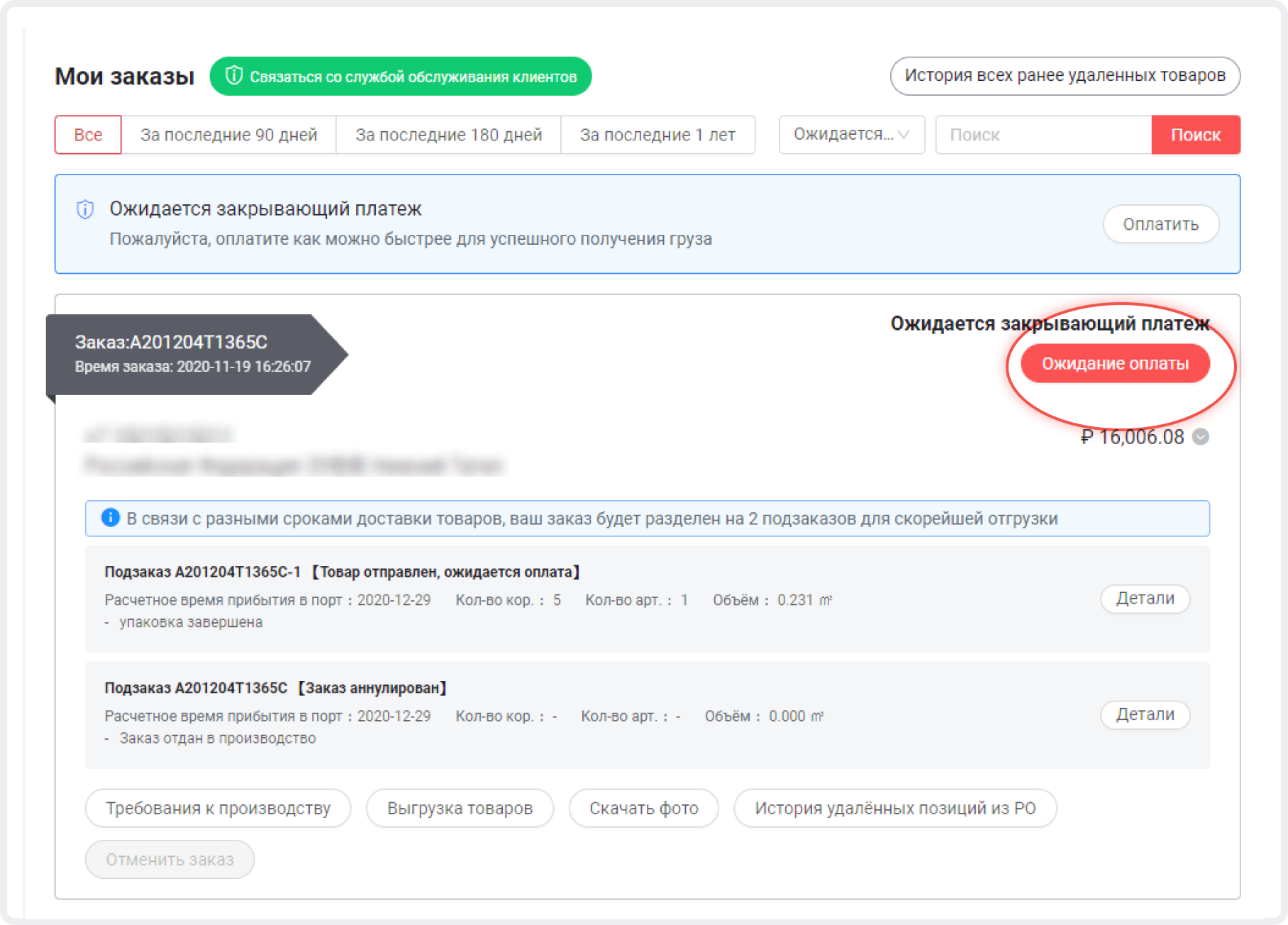The height and width of the screenshot is (925, 1288).
Task: Click the notice heading Ожидается закрывающий платеж
Action: click(265, 209)
